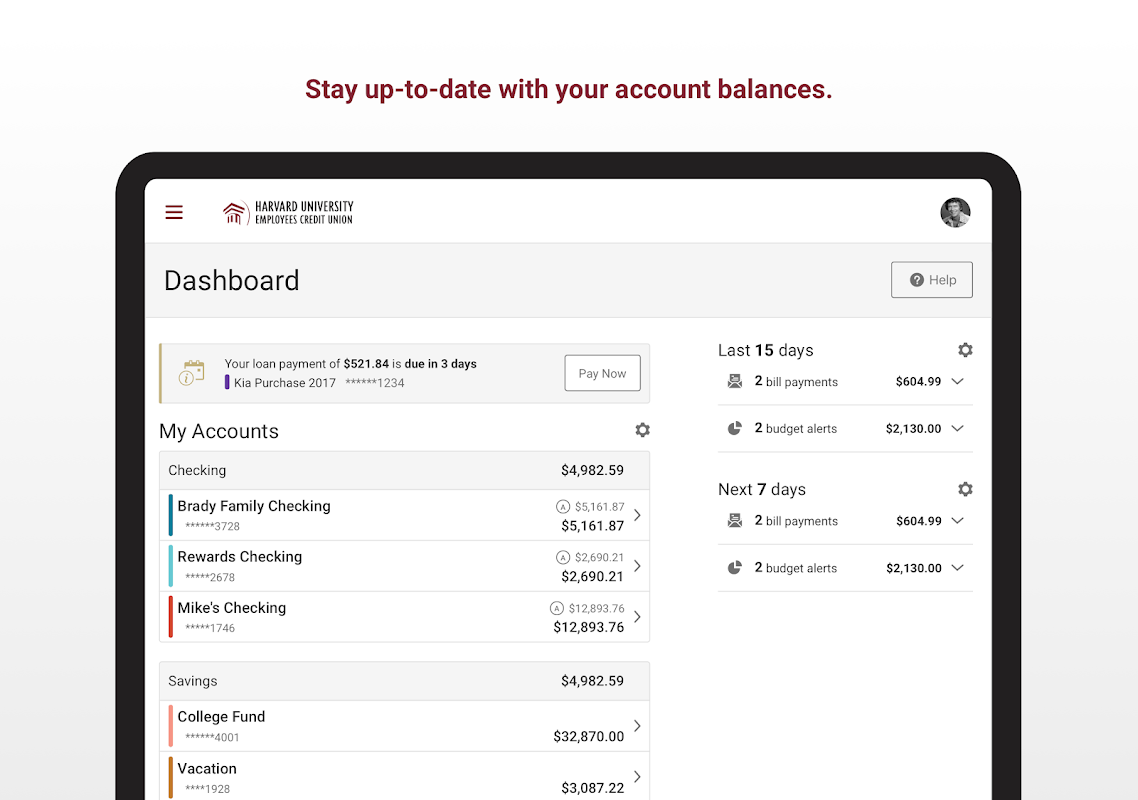Click the red color bar of Mike's Checking
The image size is (1138, 800).
(171, 616)
